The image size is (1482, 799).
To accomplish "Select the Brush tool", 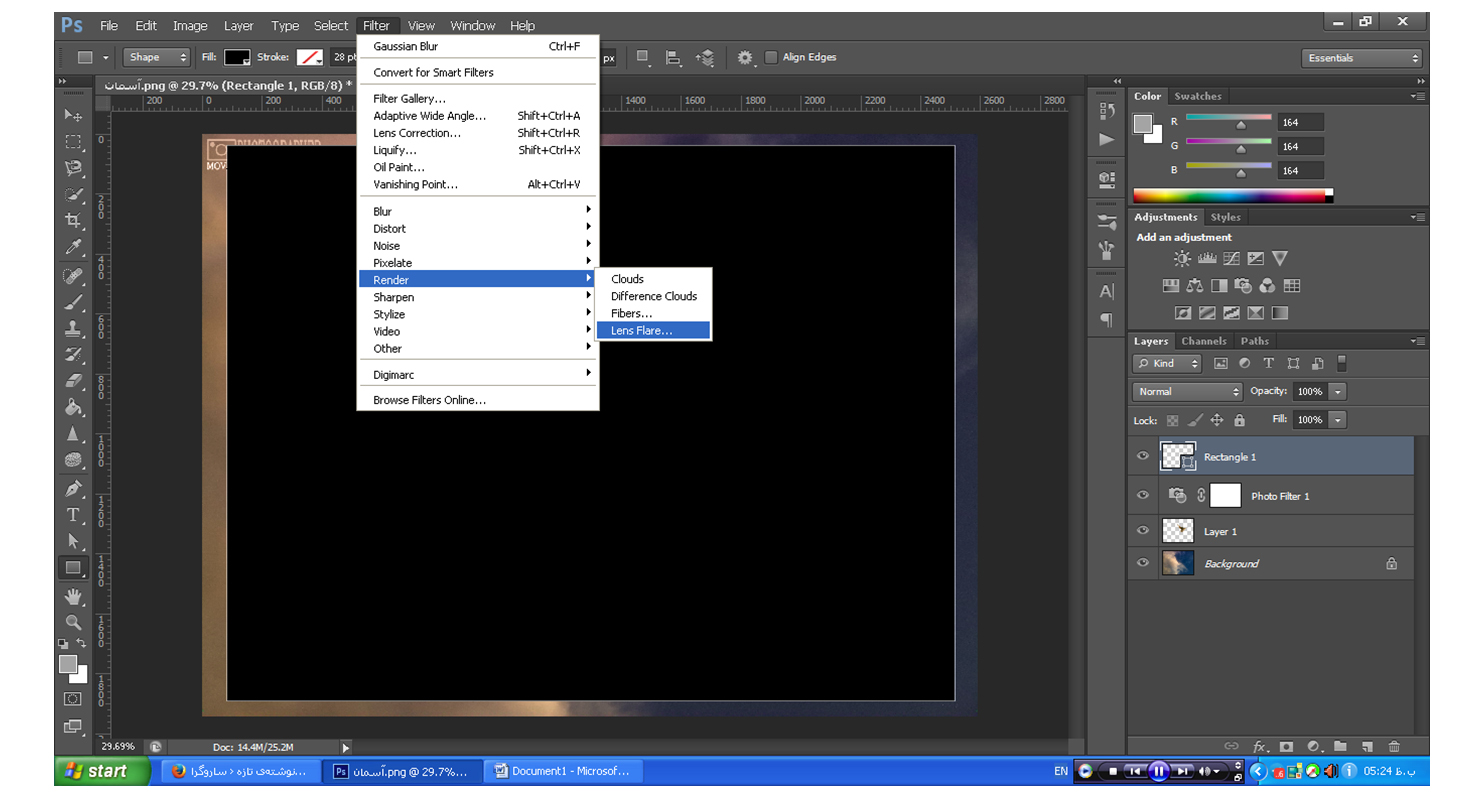I will (x=73, y=302).
